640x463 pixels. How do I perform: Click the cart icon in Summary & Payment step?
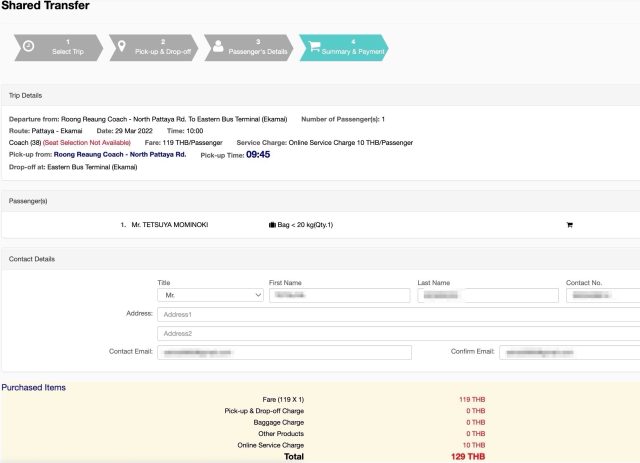[312, 47]
